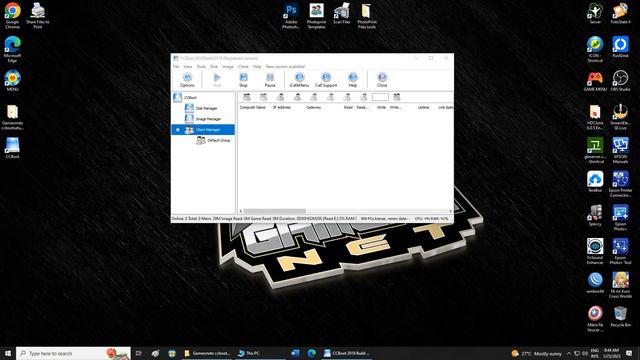Open the Options toolbar button in CCBoot
The width and height of the screenshot is (640, 360).
click(x=187, y=80)
